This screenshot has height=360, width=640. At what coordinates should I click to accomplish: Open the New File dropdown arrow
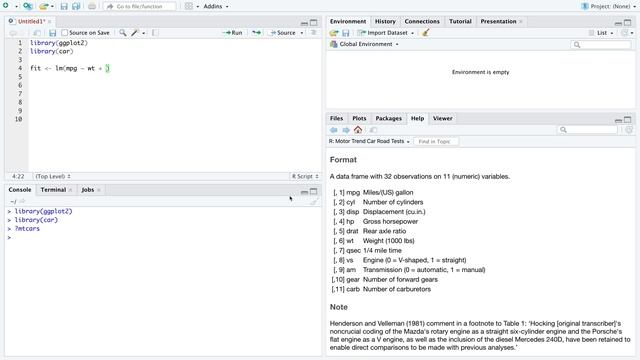point(17,7)
